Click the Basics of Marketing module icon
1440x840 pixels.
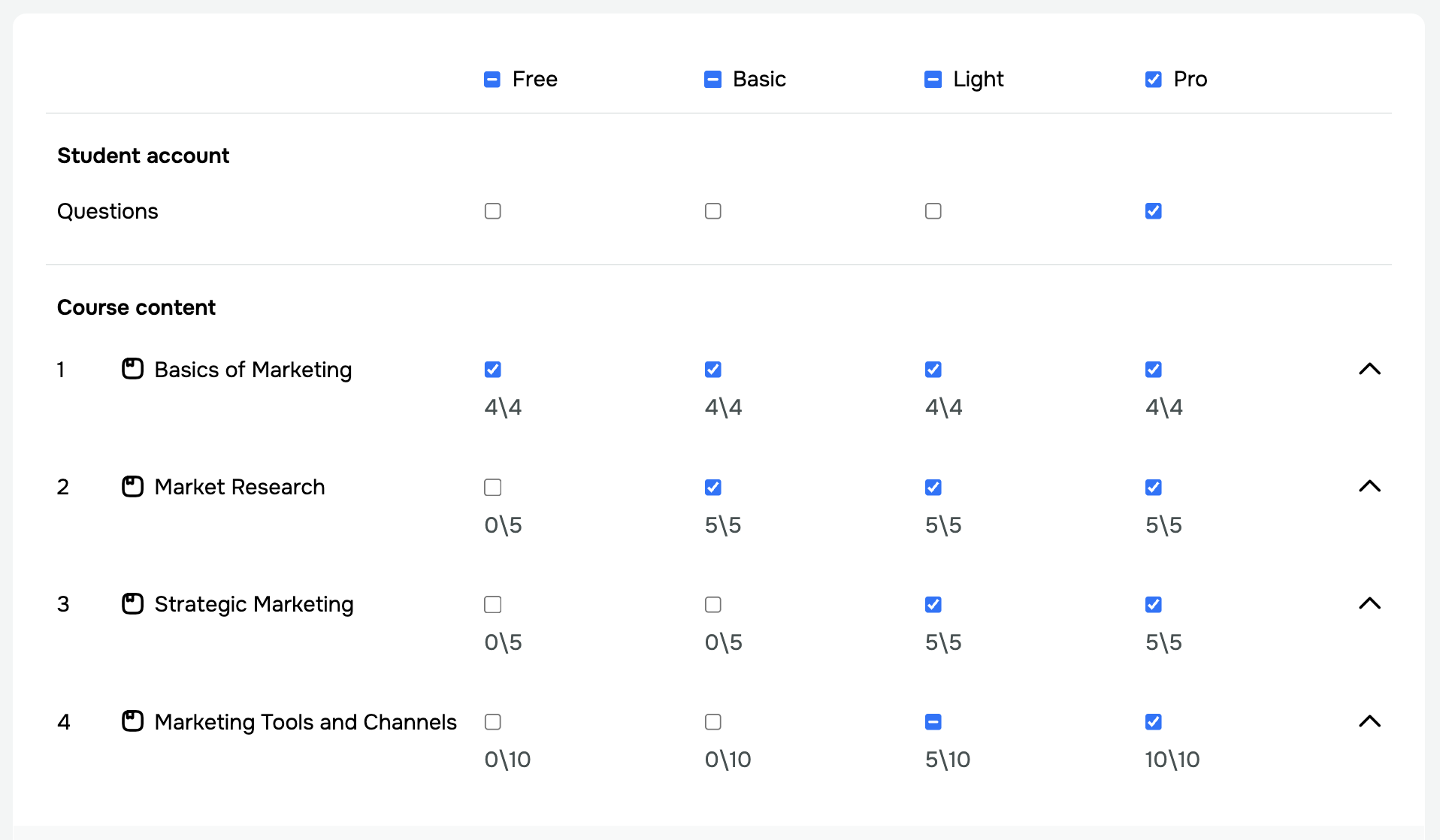pyautogui.click(x=132, y=369)
